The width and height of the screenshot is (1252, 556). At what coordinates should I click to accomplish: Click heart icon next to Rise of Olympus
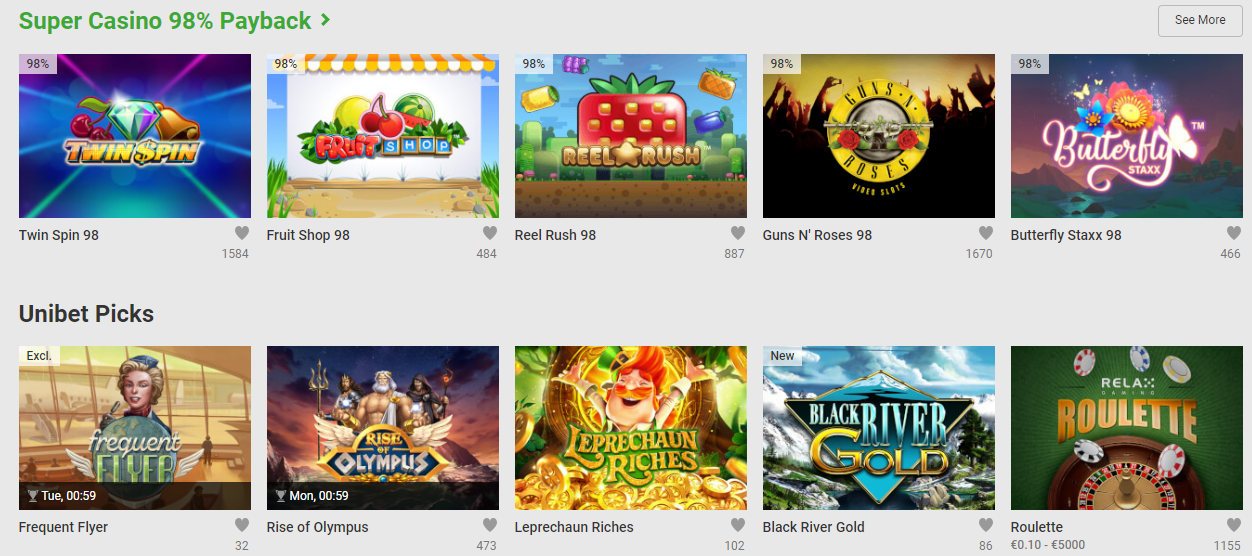point(490,525)
